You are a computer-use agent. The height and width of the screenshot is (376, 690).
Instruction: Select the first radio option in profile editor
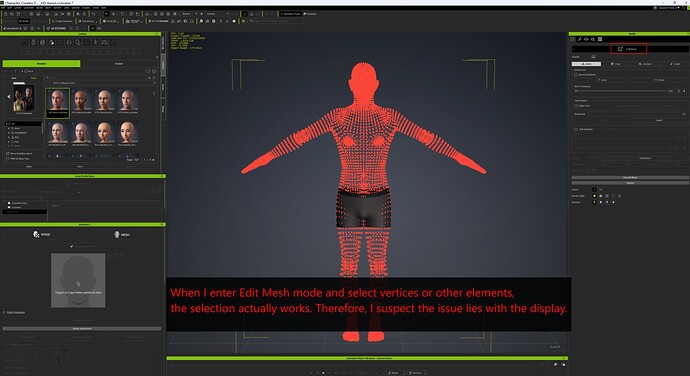click(9, 203)
